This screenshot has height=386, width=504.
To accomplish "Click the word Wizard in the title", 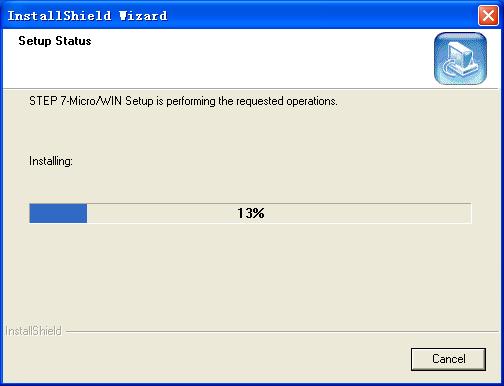I will 143,16.
